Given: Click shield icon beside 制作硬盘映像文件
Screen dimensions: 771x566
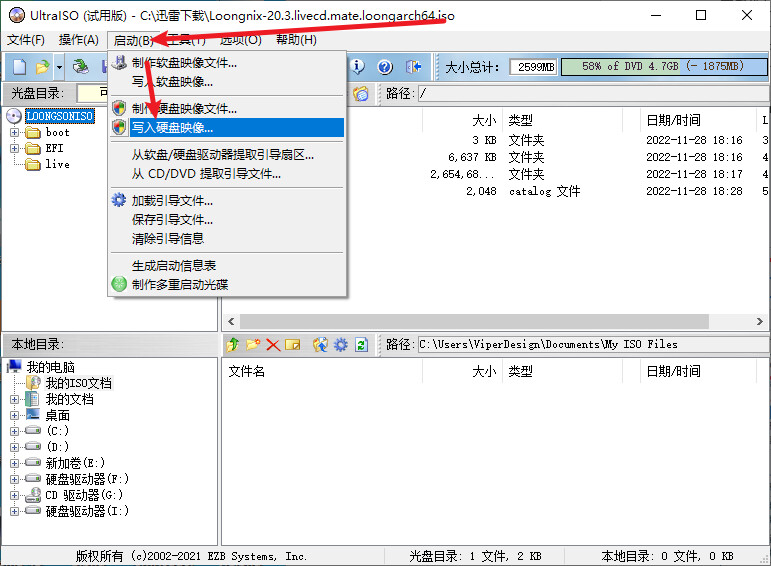Looking at the screenshot, I should point(119,108).
